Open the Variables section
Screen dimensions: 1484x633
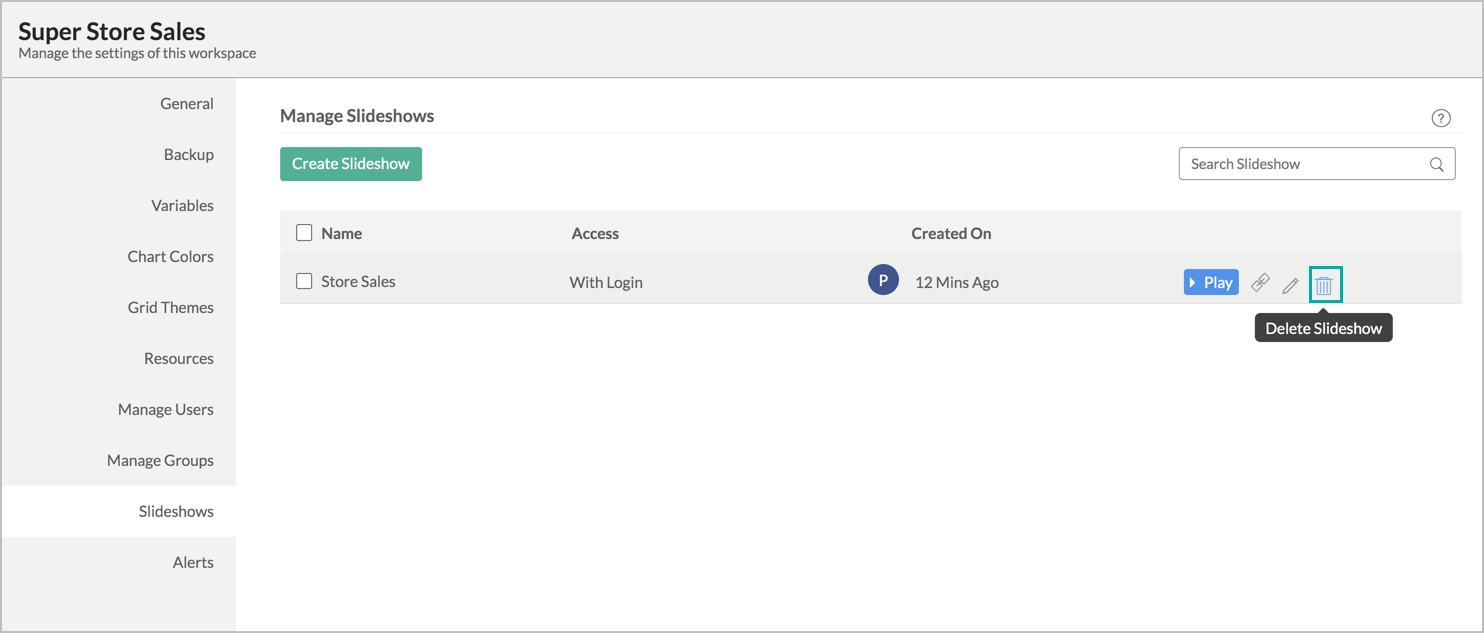182,206
